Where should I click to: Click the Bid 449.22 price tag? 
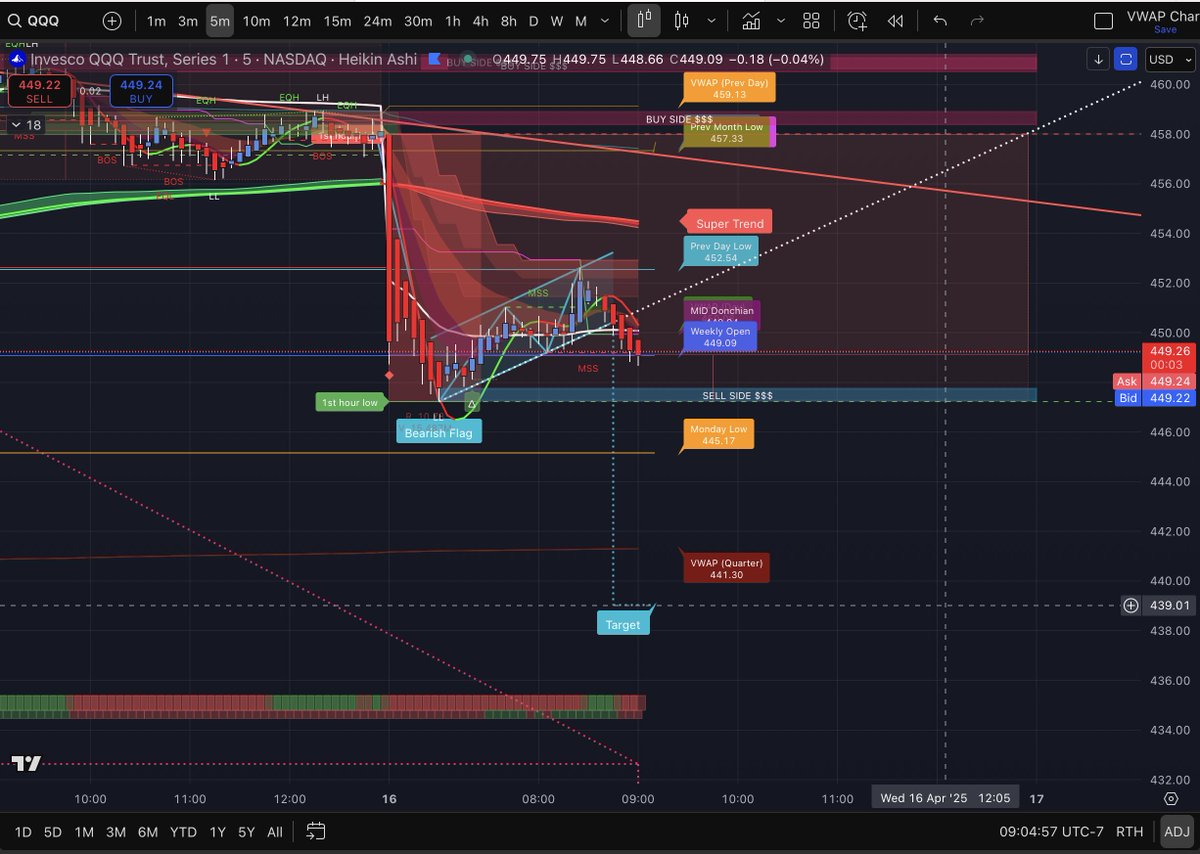1154,397
